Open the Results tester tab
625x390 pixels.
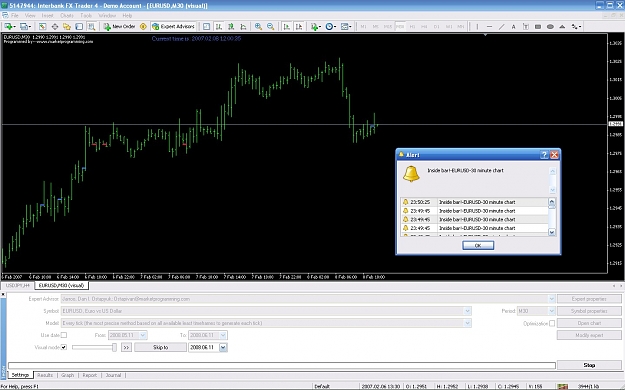coord(45,375)
